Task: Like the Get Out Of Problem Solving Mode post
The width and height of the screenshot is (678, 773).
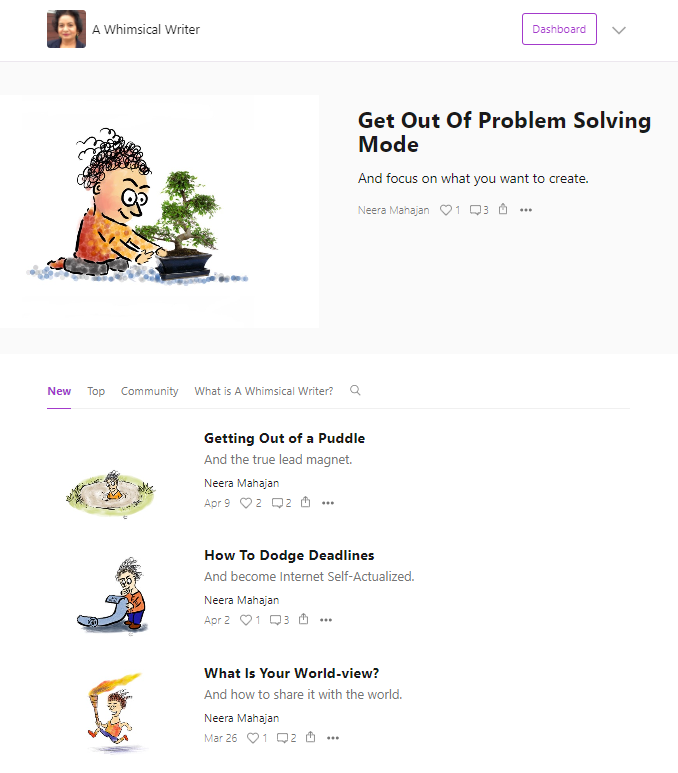Action: click(450, 210)
